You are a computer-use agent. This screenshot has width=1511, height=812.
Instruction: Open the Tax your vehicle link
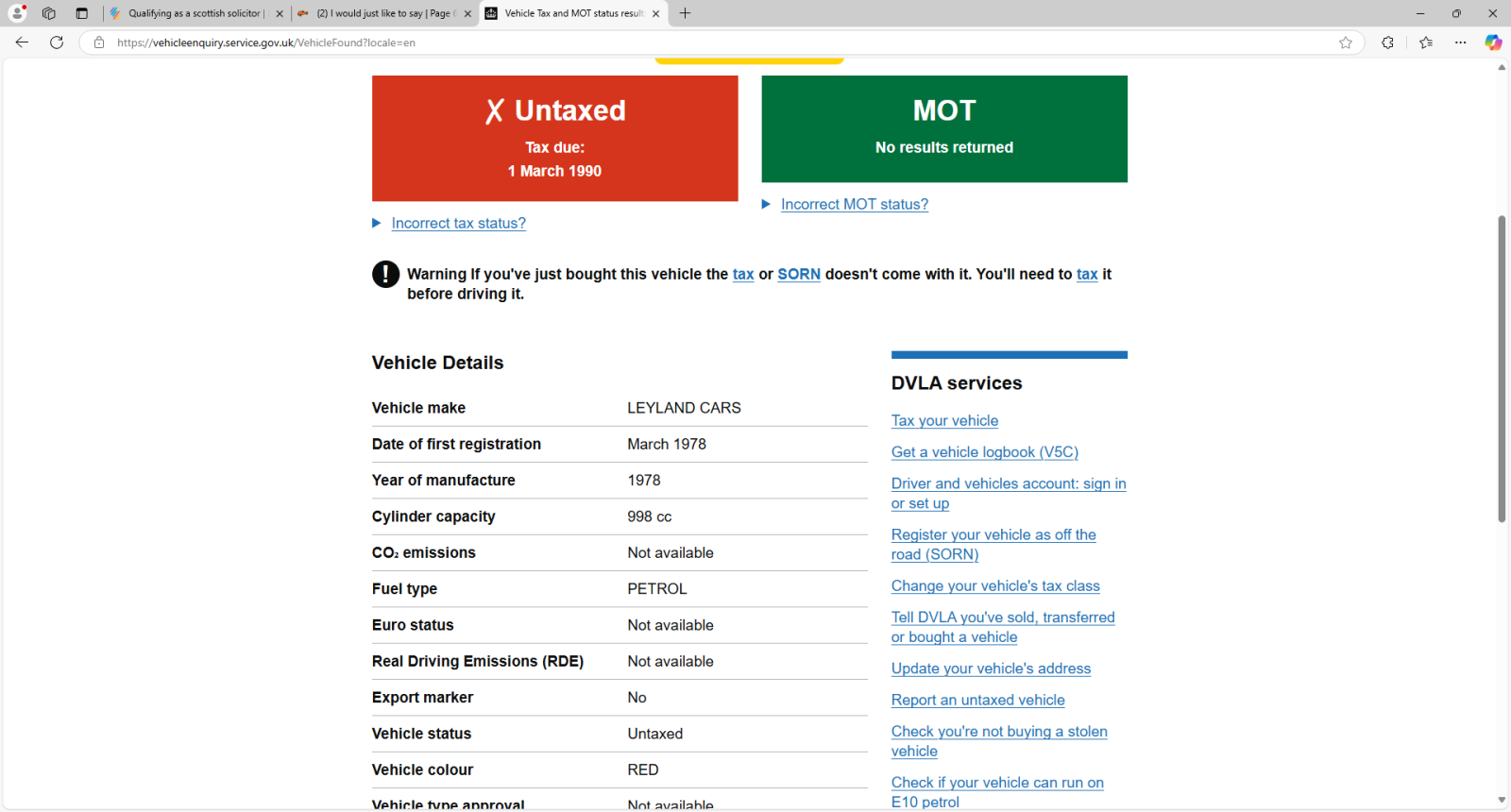point(944,421)
